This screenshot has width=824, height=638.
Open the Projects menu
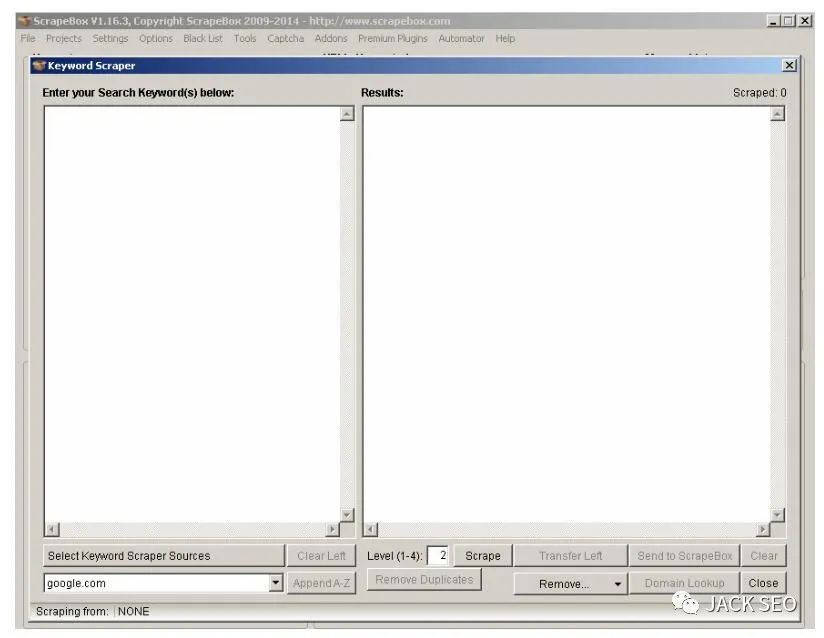coord(64,38)
